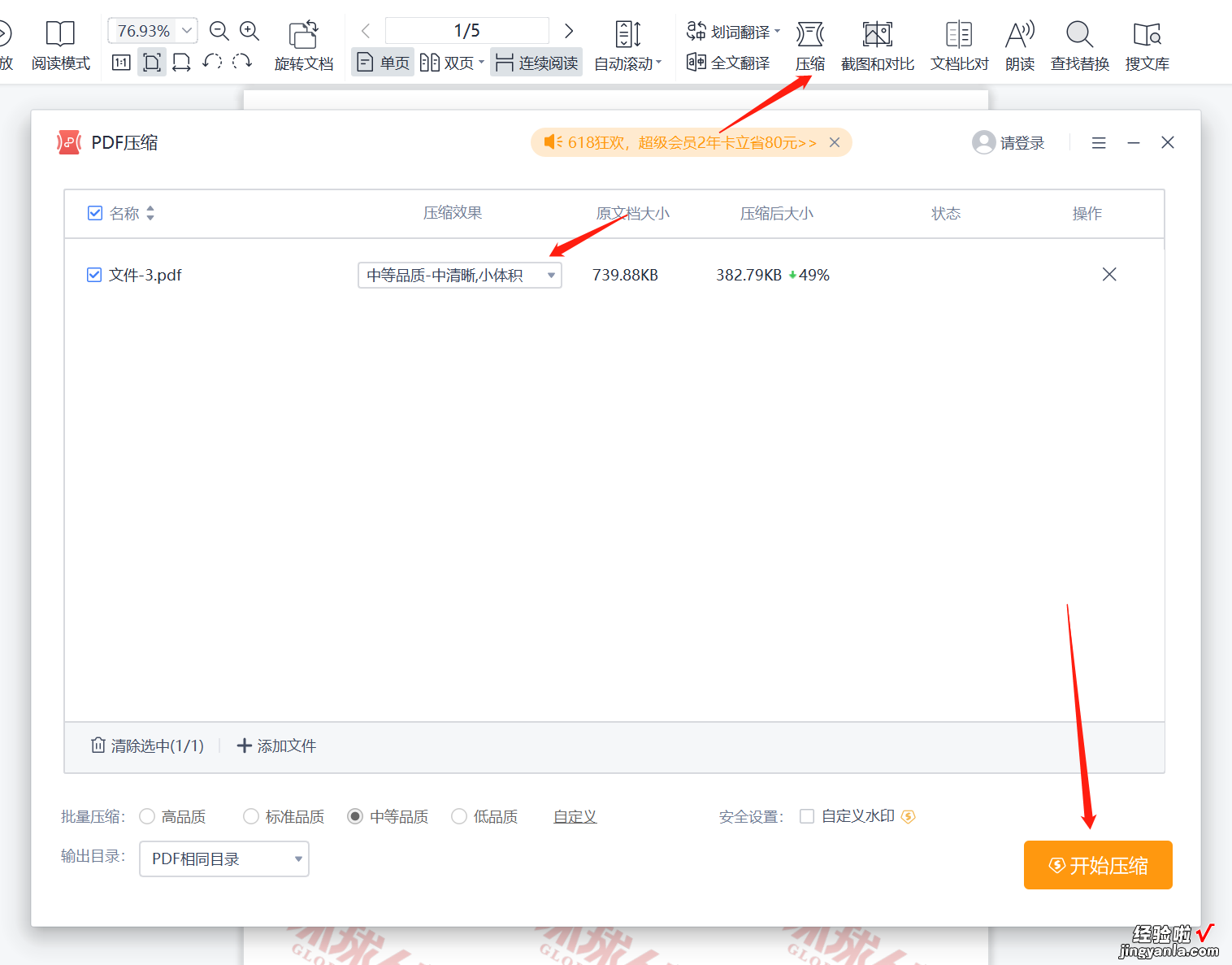1232x965 pixels.
Task: Click Start Compress (开始压缩) button
Action: (1098, 865)
